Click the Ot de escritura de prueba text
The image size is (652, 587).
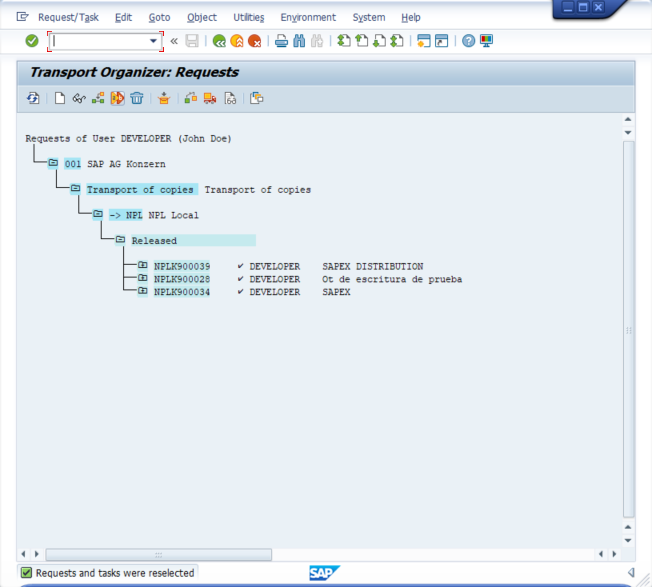coord(392,279)
